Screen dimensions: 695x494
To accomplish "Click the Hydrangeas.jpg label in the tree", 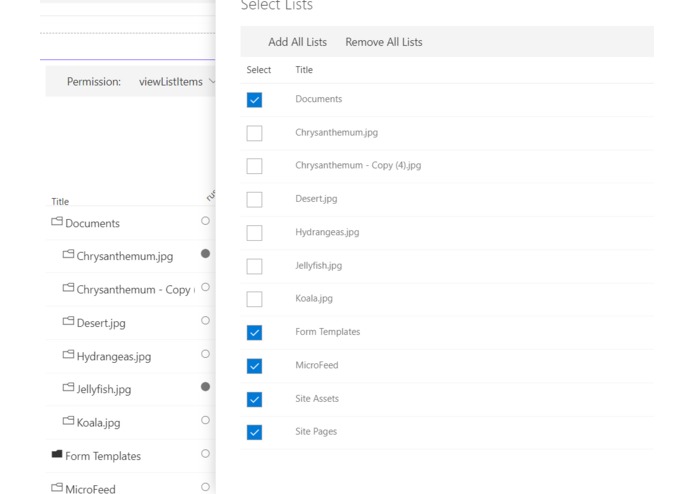I will [x=113, y=357].
